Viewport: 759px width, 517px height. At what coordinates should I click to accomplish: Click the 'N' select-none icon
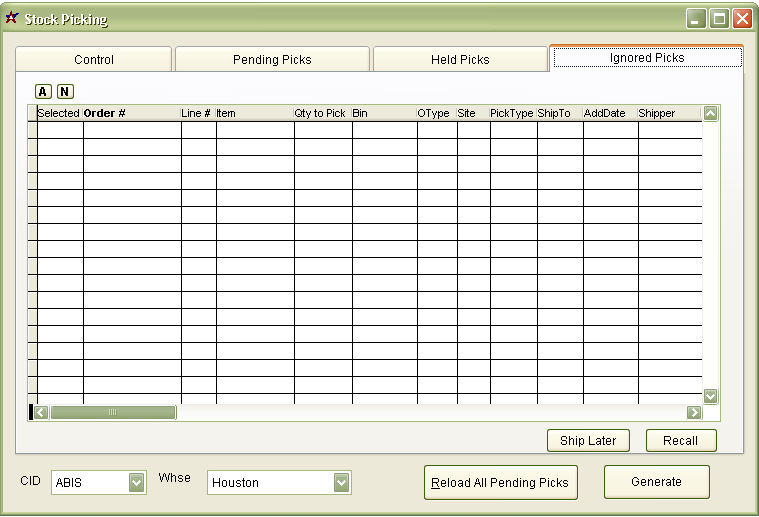pyautogui.click(x=65, y=92)
